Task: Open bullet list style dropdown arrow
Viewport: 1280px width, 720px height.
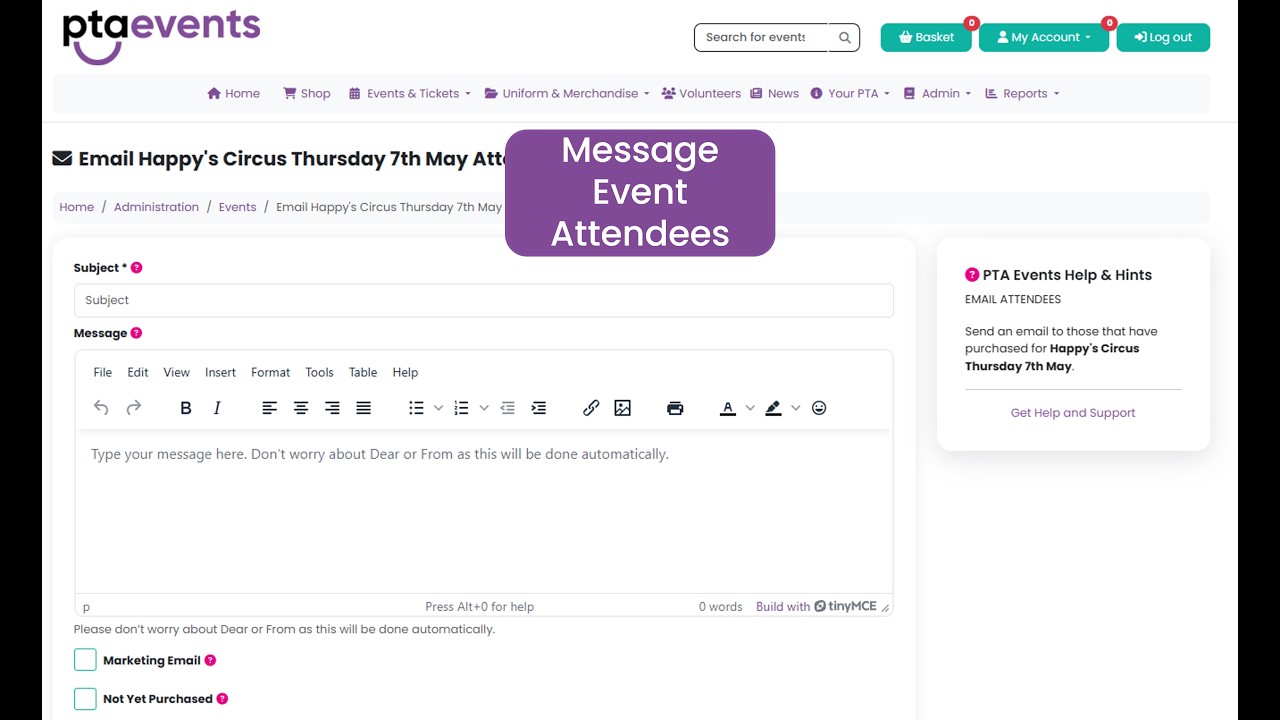Action: pyautogui.click(x=438, y=408)
